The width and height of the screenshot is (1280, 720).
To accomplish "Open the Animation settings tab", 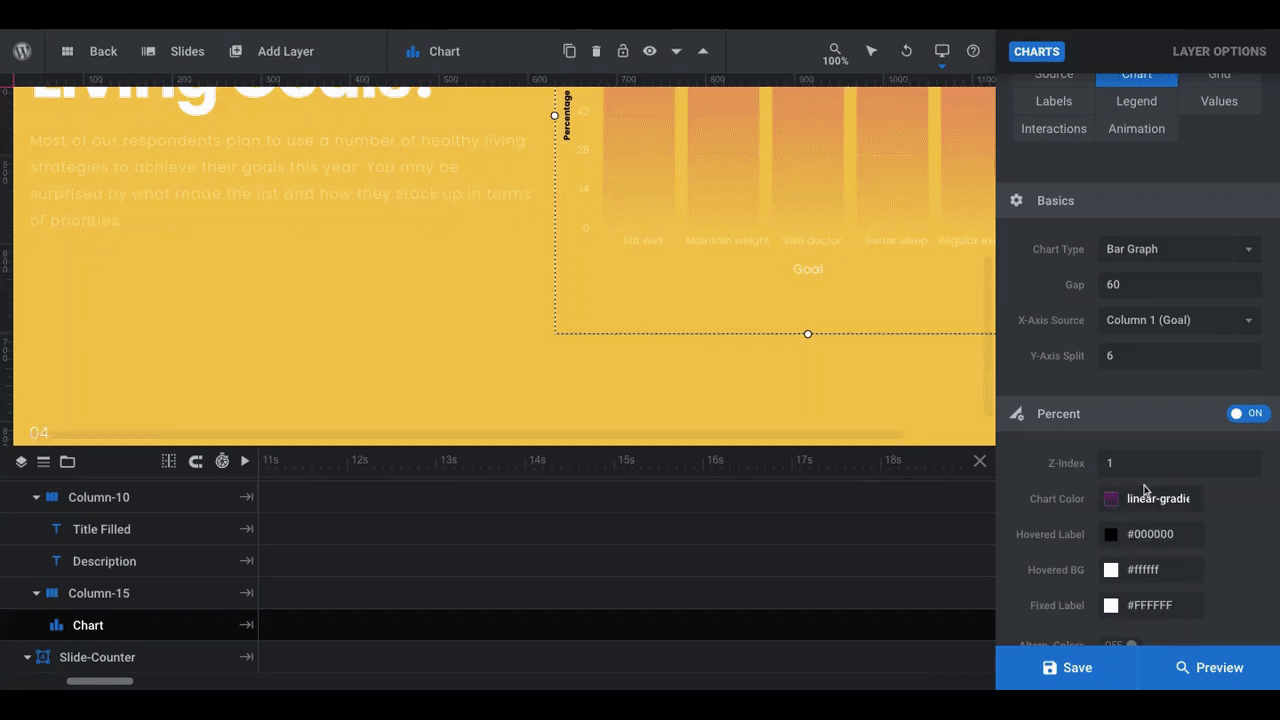I will coord(1137,129).
